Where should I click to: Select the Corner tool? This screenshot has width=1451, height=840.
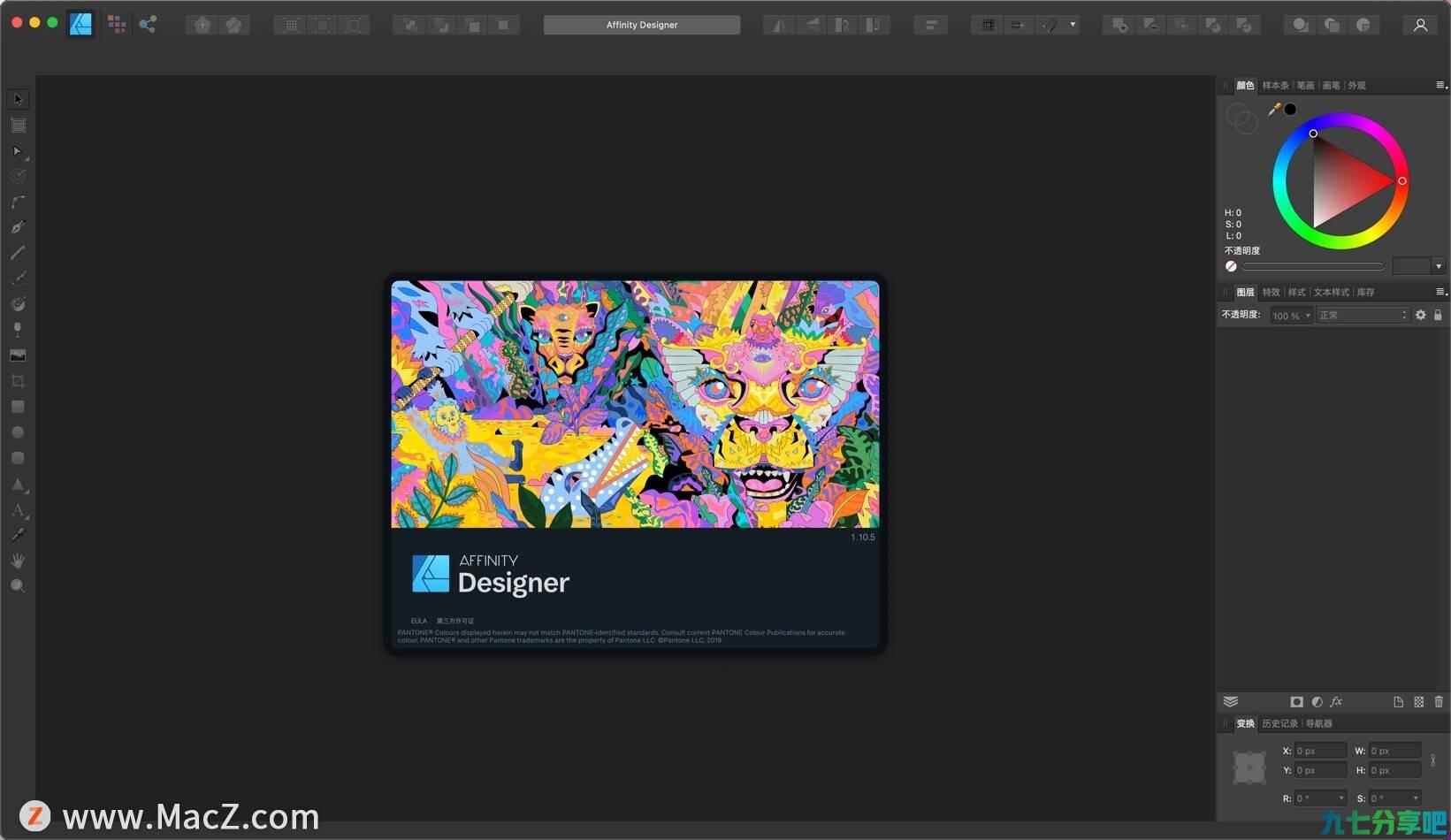(x=18, y=202)
